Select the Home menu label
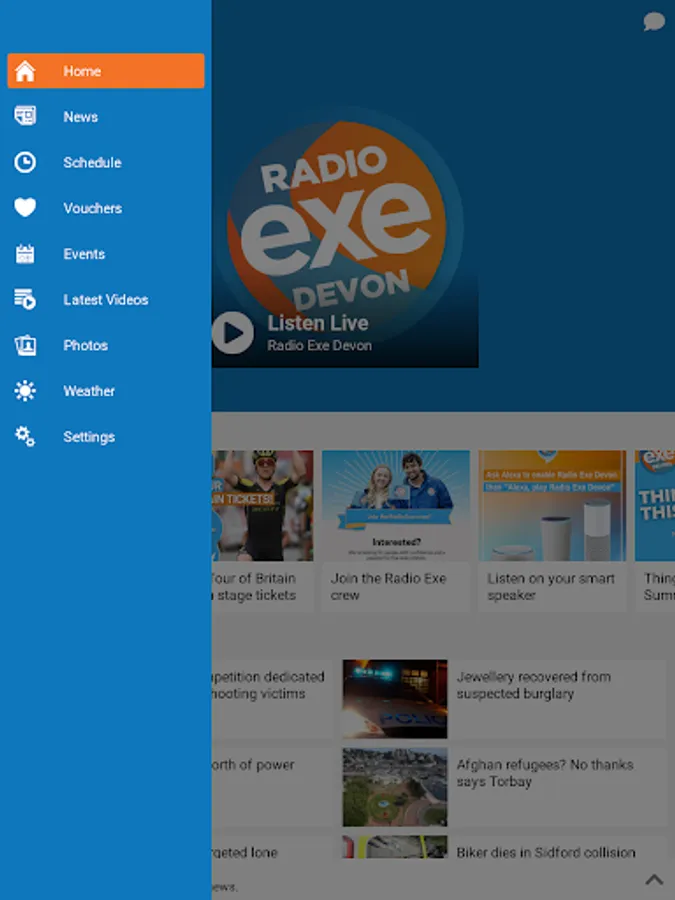The image size is (675, 900). 82,71
